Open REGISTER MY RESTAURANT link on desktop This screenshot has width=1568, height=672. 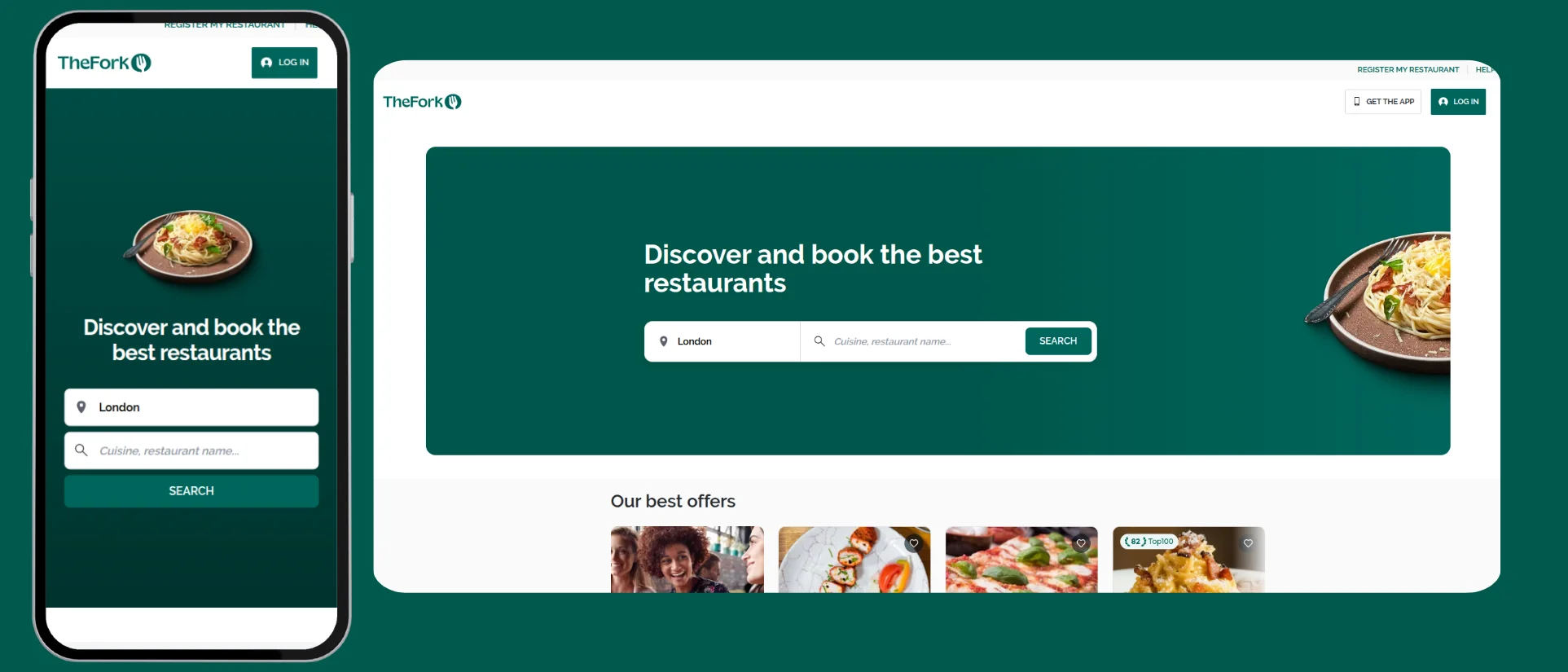tap(1408, 70)
